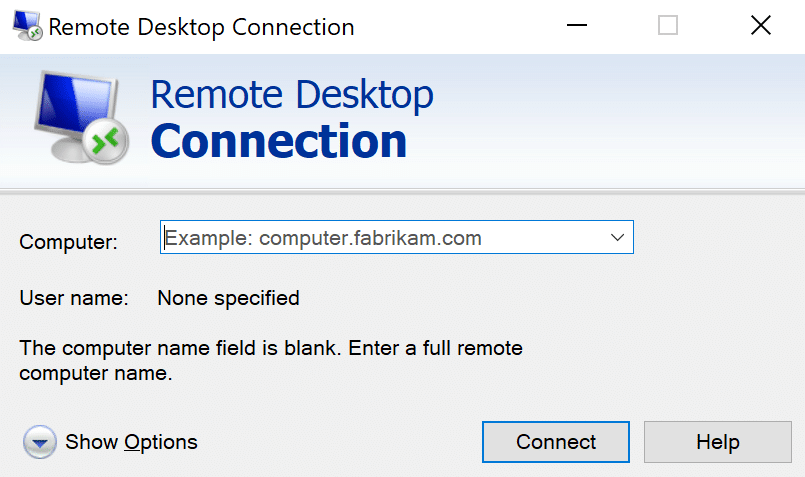Click the "User name:" label
Viewport: 805px width, 477px height.
pos(74,298)
